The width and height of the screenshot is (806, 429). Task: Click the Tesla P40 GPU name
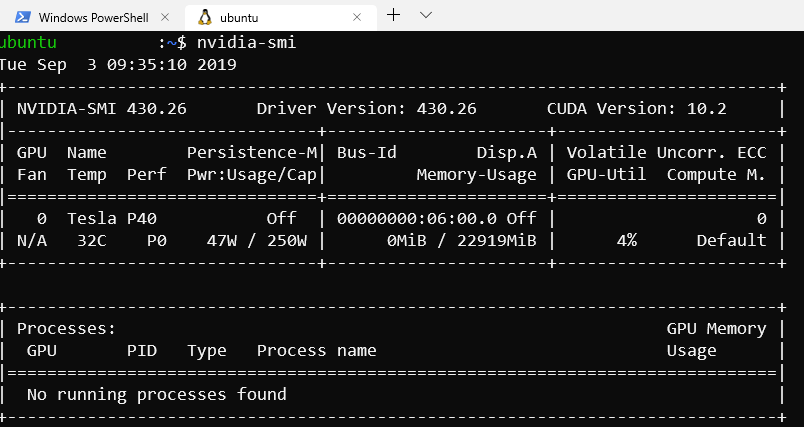111,218
